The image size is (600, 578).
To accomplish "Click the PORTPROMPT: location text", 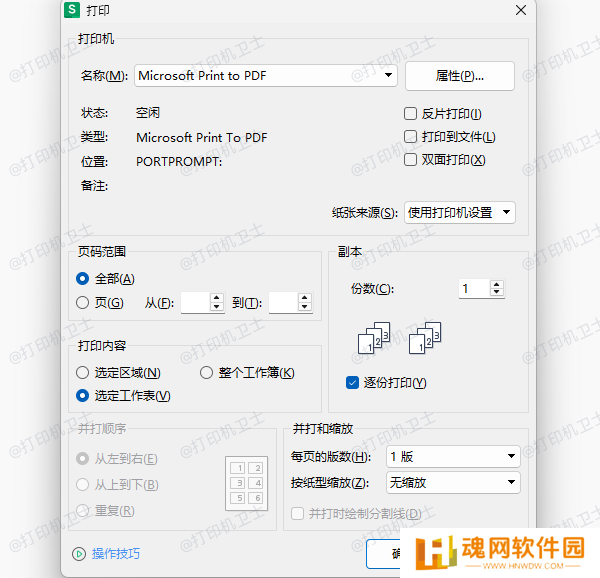I will click(179, 161).
